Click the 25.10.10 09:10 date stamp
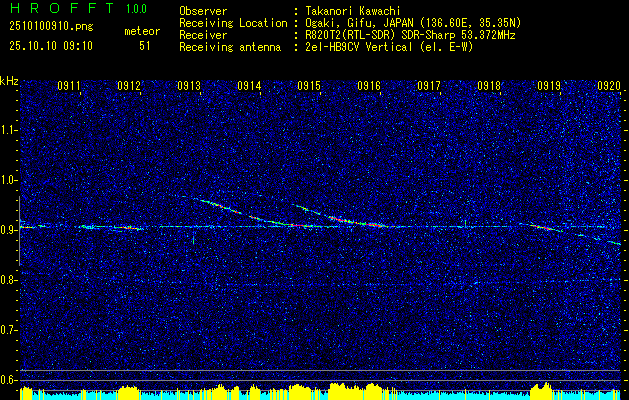 [x=50, y=45]
